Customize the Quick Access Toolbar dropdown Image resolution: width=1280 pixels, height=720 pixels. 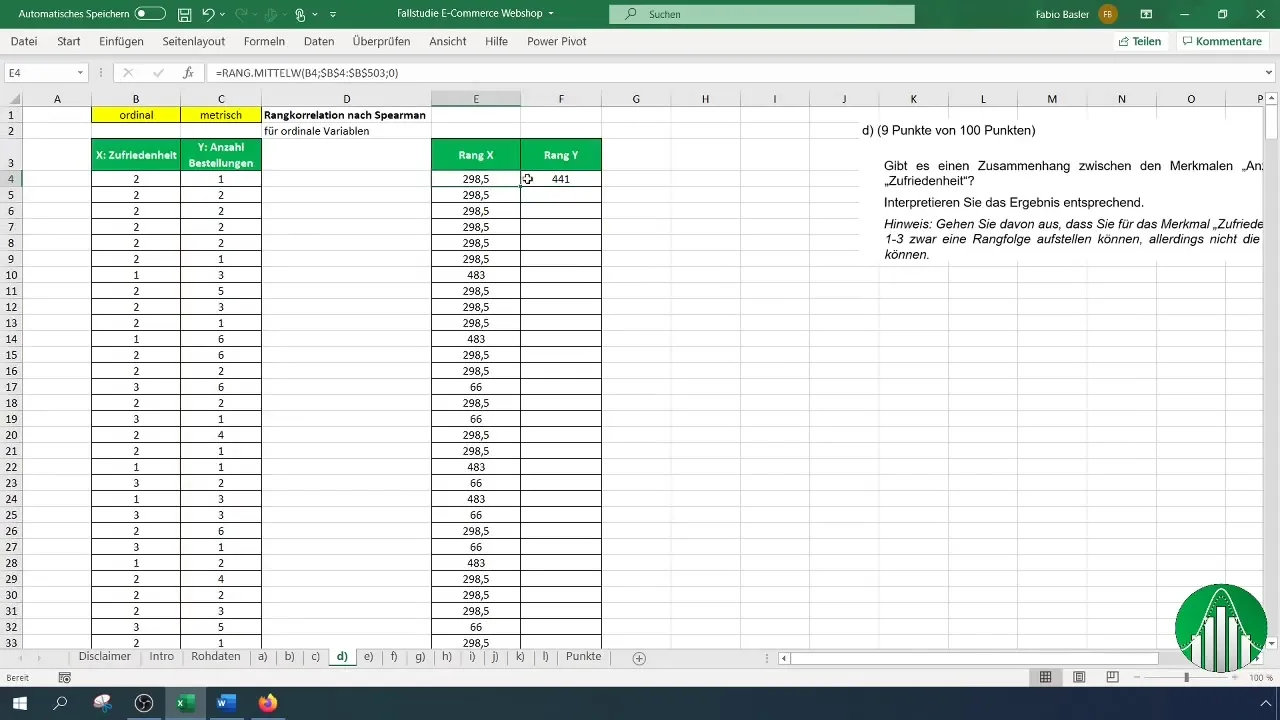tap(333, 15)
